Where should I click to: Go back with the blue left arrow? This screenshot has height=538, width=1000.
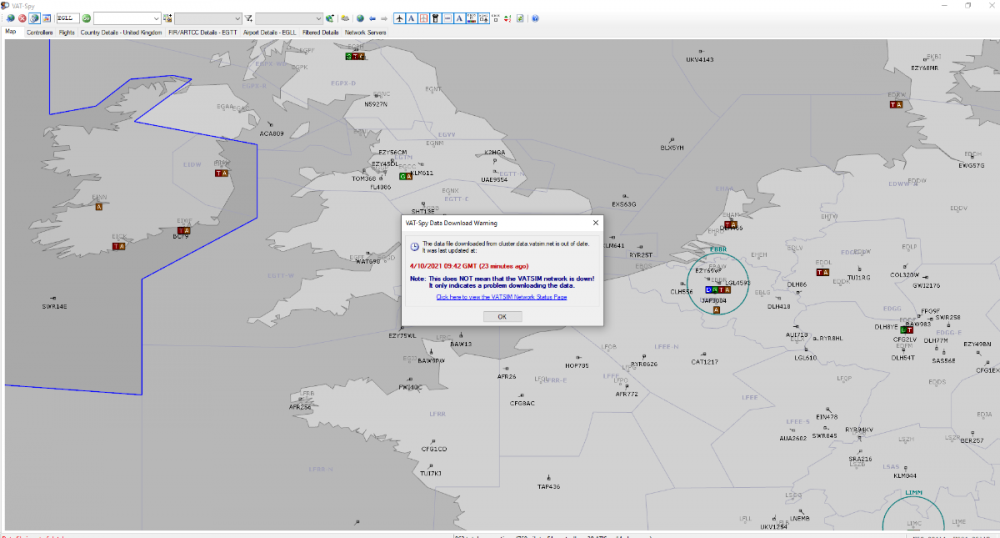(x=372, y=18)
